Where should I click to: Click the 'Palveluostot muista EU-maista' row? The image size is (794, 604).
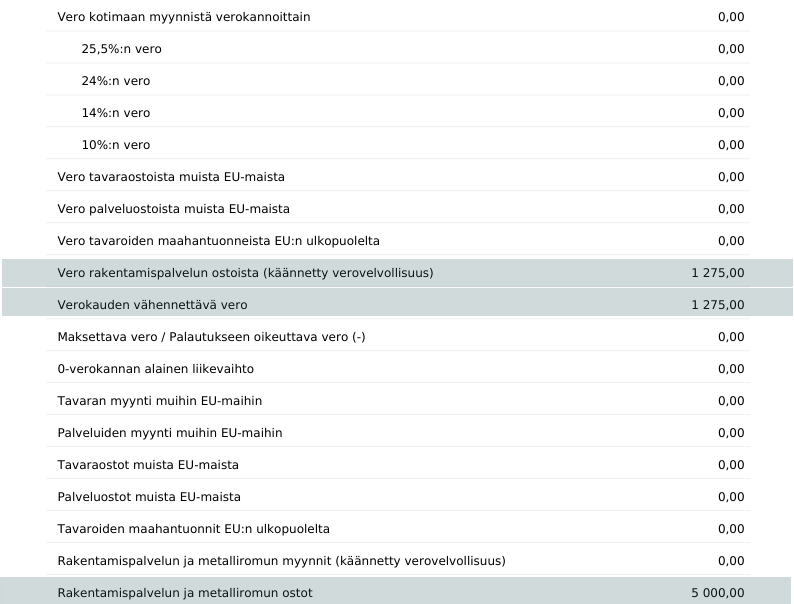coord(149,497)
